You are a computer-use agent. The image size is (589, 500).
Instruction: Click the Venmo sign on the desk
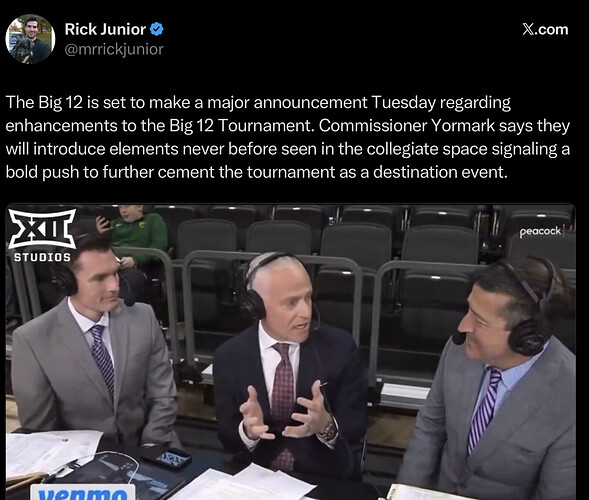[x=83, y=492]
